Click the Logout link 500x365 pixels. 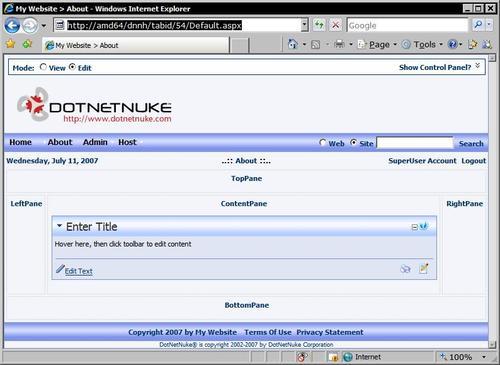[x=474, y=161]
